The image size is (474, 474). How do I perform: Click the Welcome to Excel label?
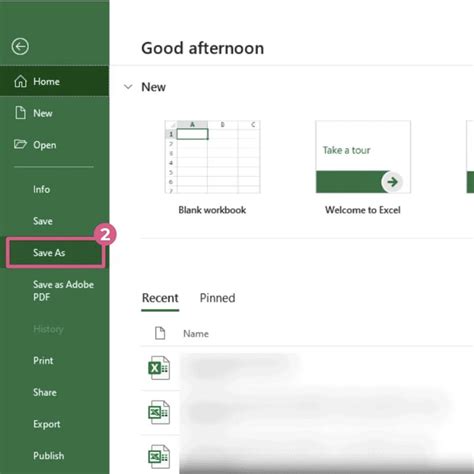point(363,210)
